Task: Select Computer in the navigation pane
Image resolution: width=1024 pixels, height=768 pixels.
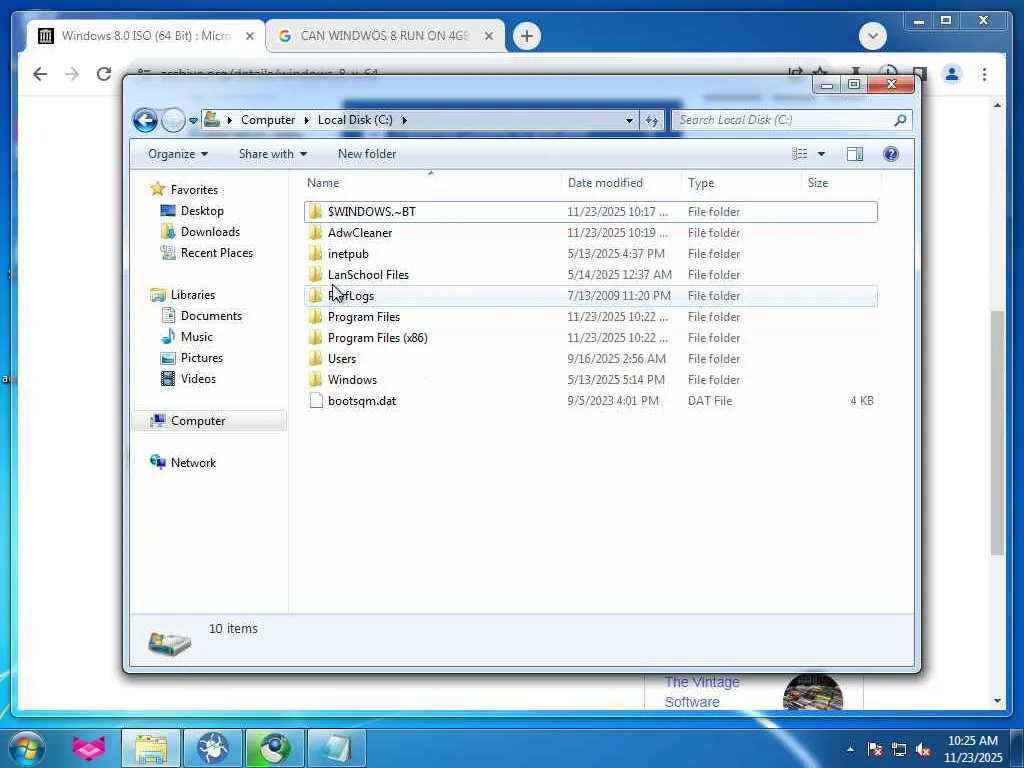Action: (x=209, y=421)
